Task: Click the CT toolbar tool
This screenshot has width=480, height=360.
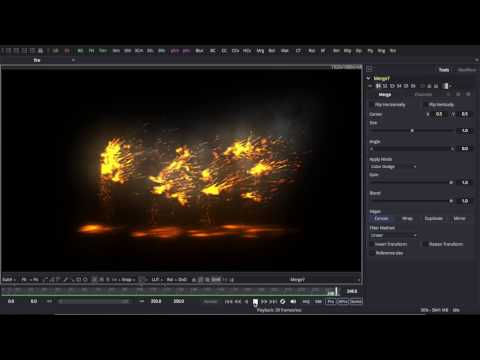Action: 298,51
